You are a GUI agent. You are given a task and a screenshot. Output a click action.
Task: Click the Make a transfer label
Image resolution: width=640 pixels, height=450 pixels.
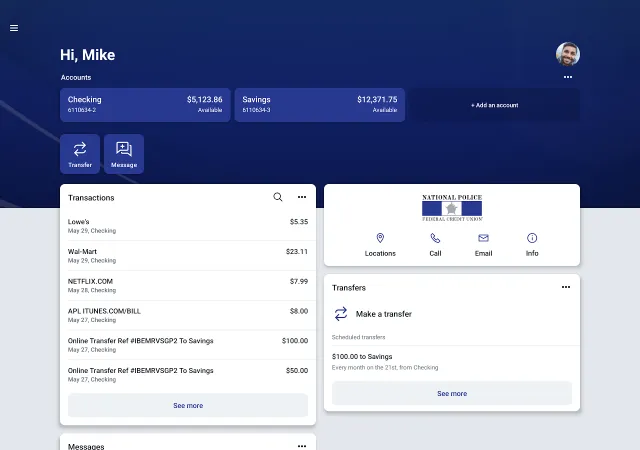tap(384, 314)
